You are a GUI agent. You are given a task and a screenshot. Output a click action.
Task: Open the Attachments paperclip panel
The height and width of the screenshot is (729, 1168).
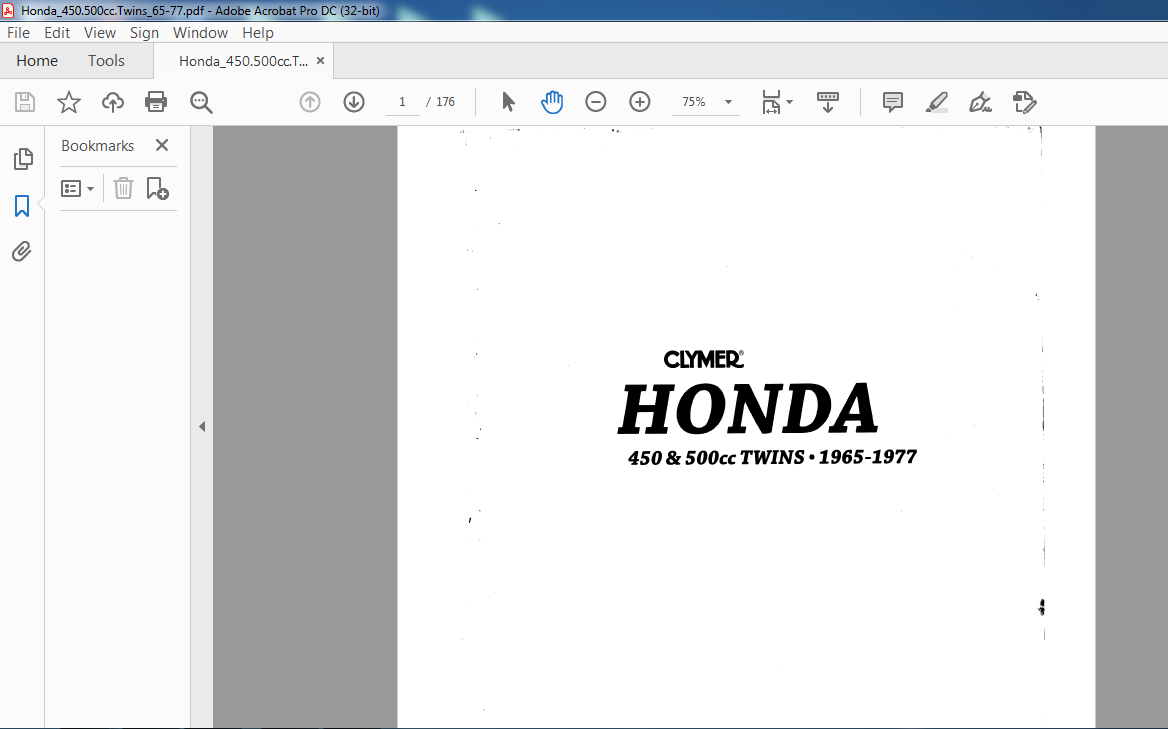(22, 252)
